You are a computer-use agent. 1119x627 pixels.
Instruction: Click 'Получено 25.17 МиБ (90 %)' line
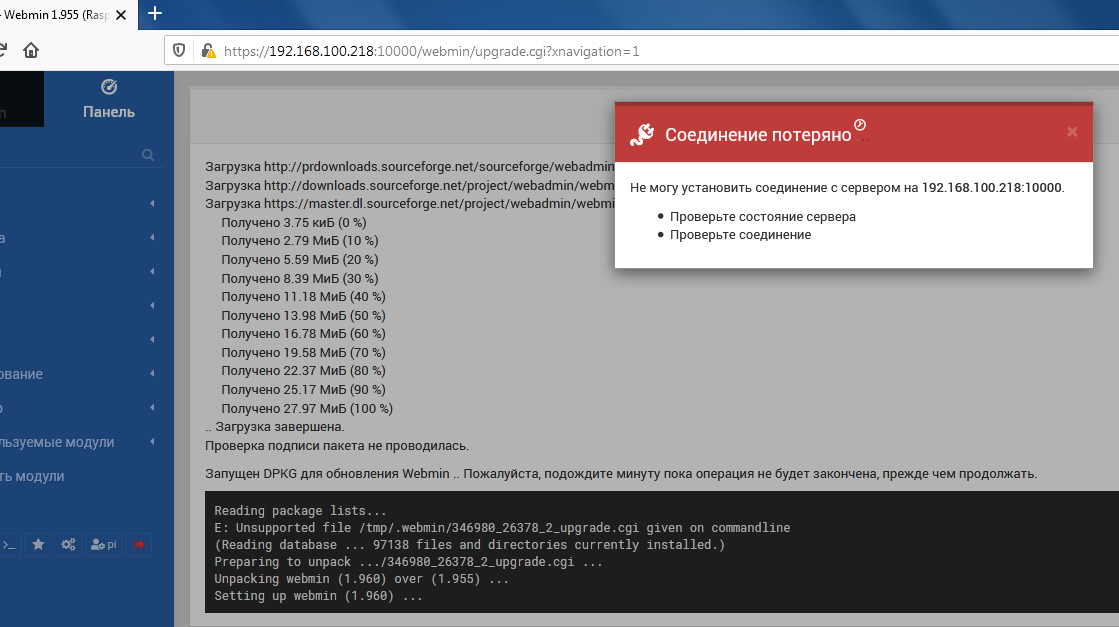303,389
